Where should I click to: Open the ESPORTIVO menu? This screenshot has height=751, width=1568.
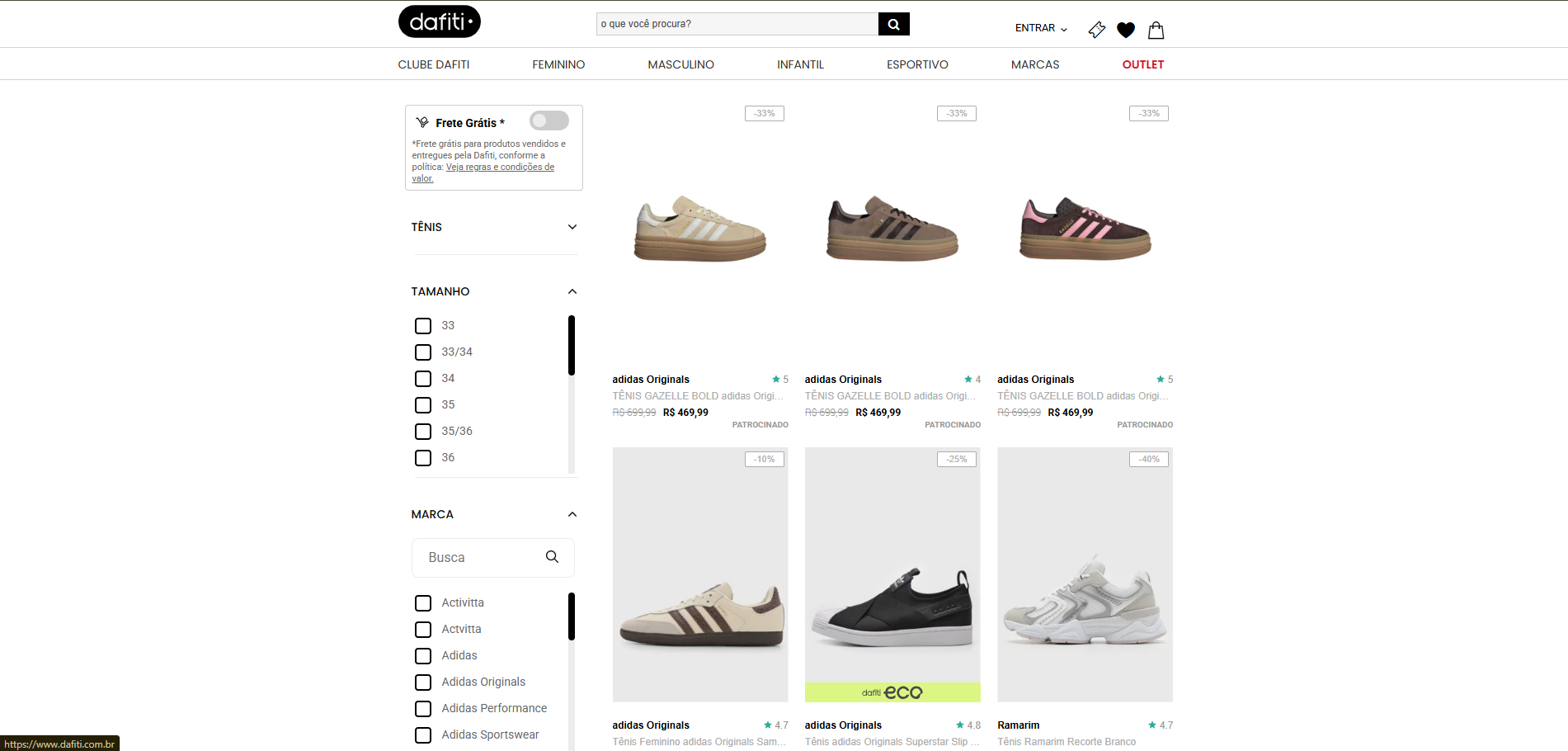(917, 64)
